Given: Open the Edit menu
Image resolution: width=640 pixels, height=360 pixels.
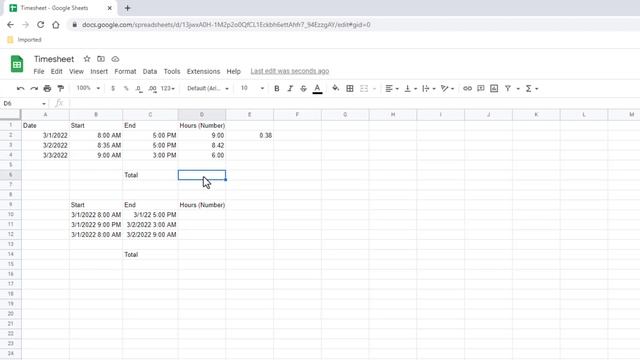Looking at the screenshot, I should coord(56,71).
